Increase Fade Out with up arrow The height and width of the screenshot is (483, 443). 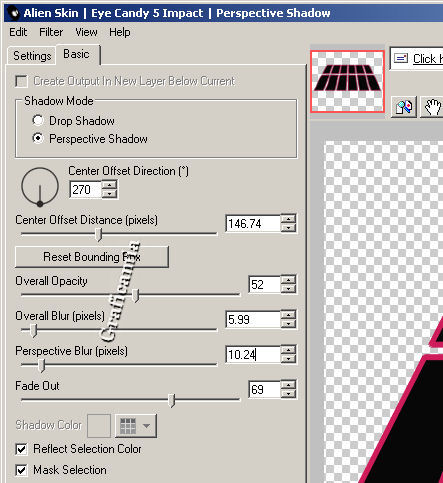point(289,385)
